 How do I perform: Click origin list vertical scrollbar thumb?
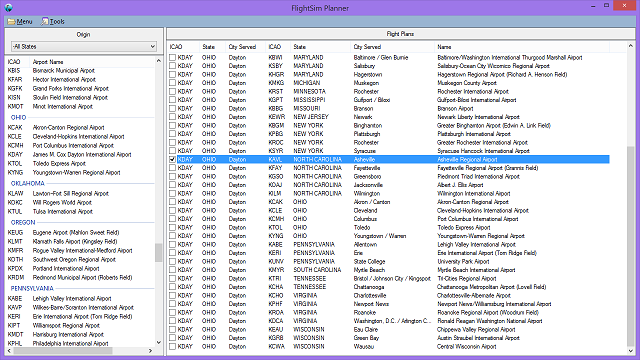pos(159,252)
